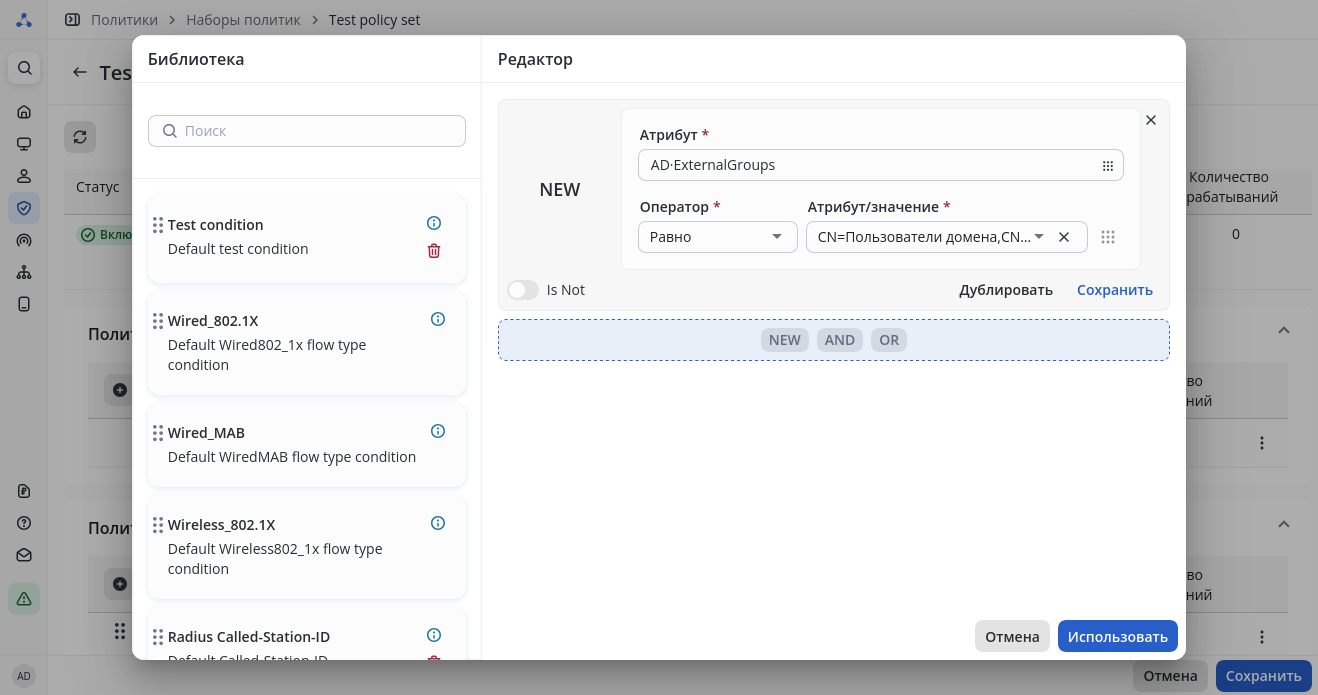
Task: Click Дублировать to duplicate condition
Action: click(x=1006, y=290)
